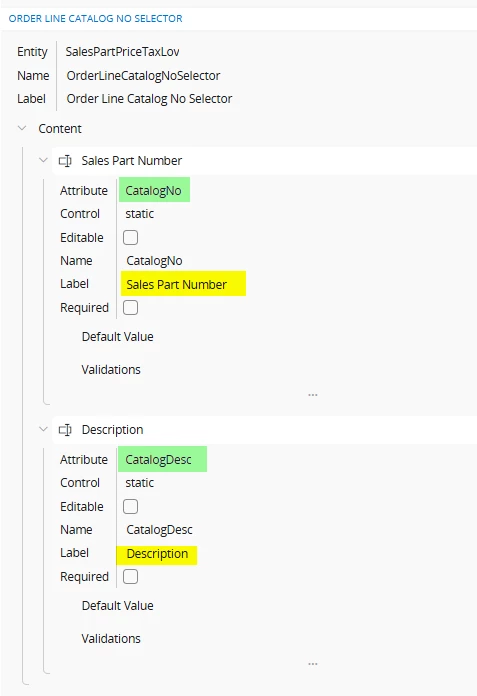Click the field icon beside Description header

click(65, 430)
